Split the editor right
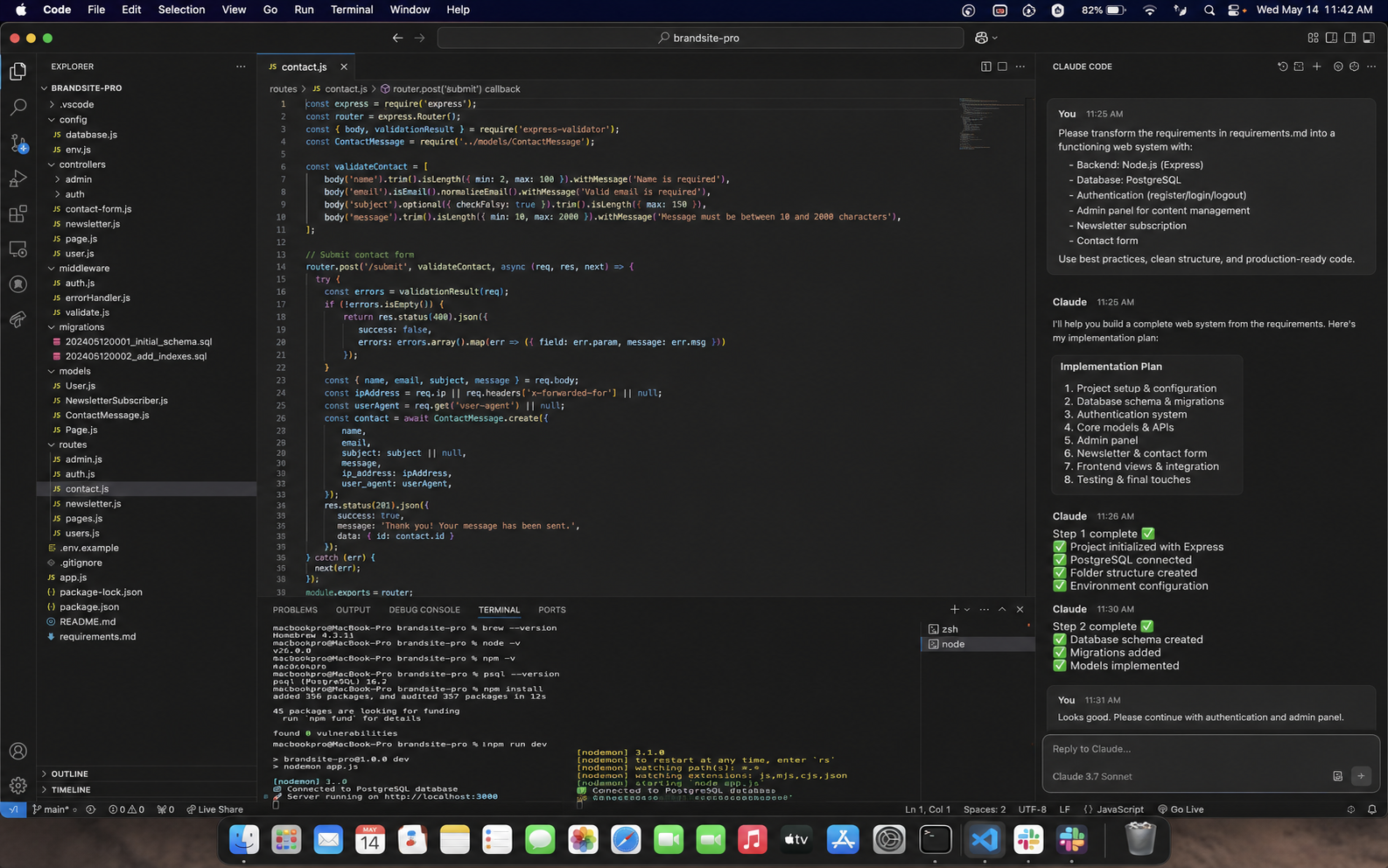 point(986,66)
